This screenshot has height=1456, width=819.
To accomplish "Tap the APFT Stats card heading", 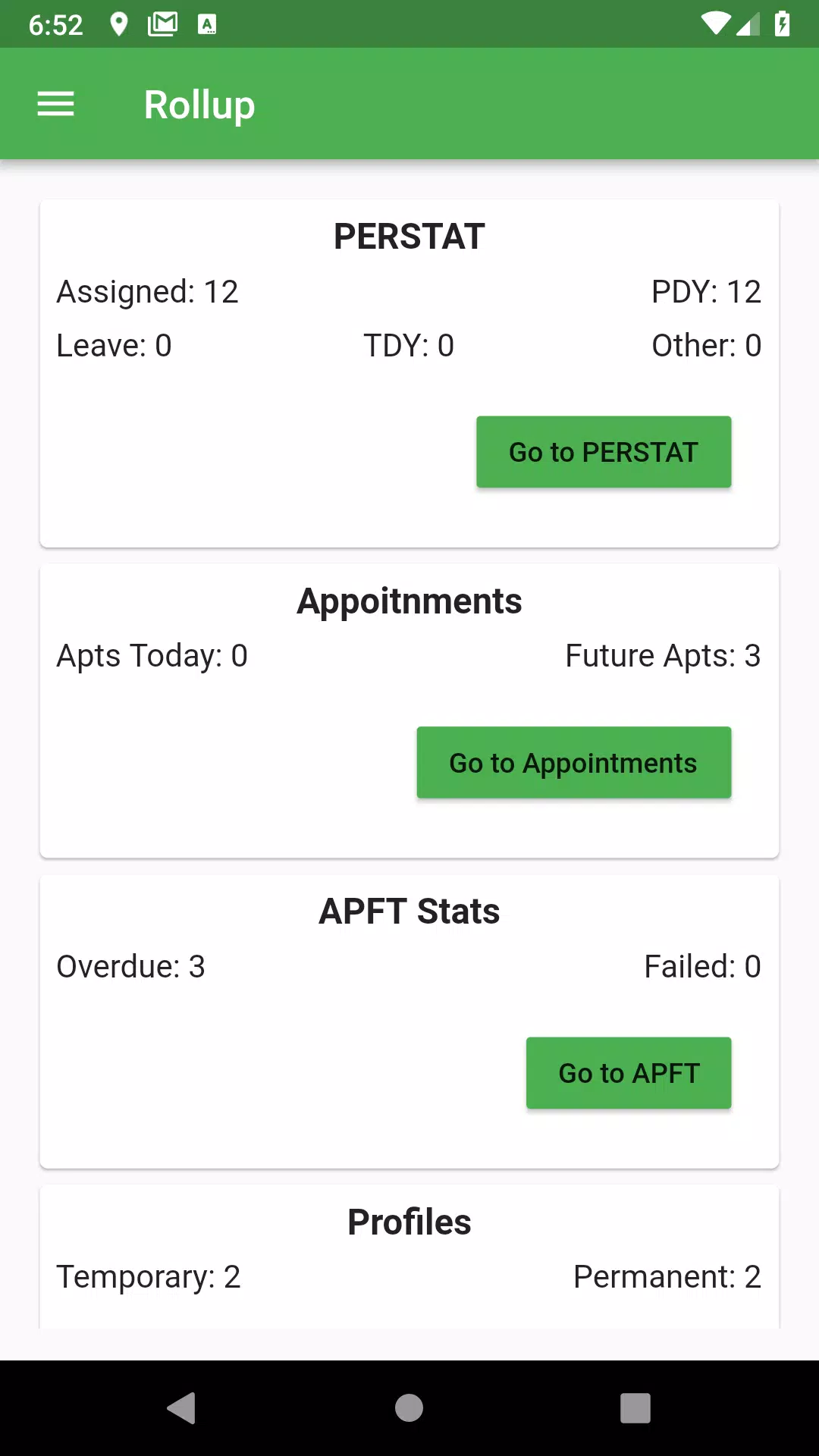I will point(409,912).
